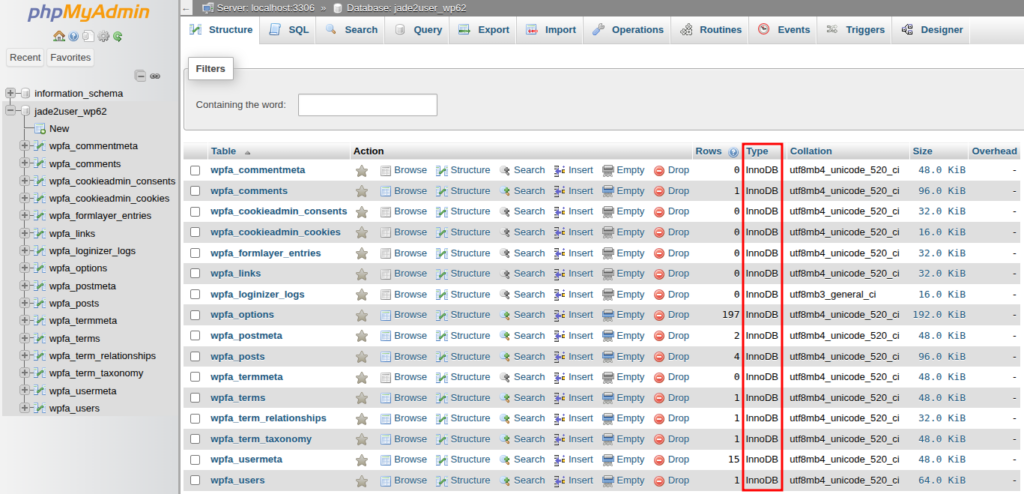Screen dimensions: 1024x494
Task: Click the Rows column help icon
Action: [x=734, y=152]
